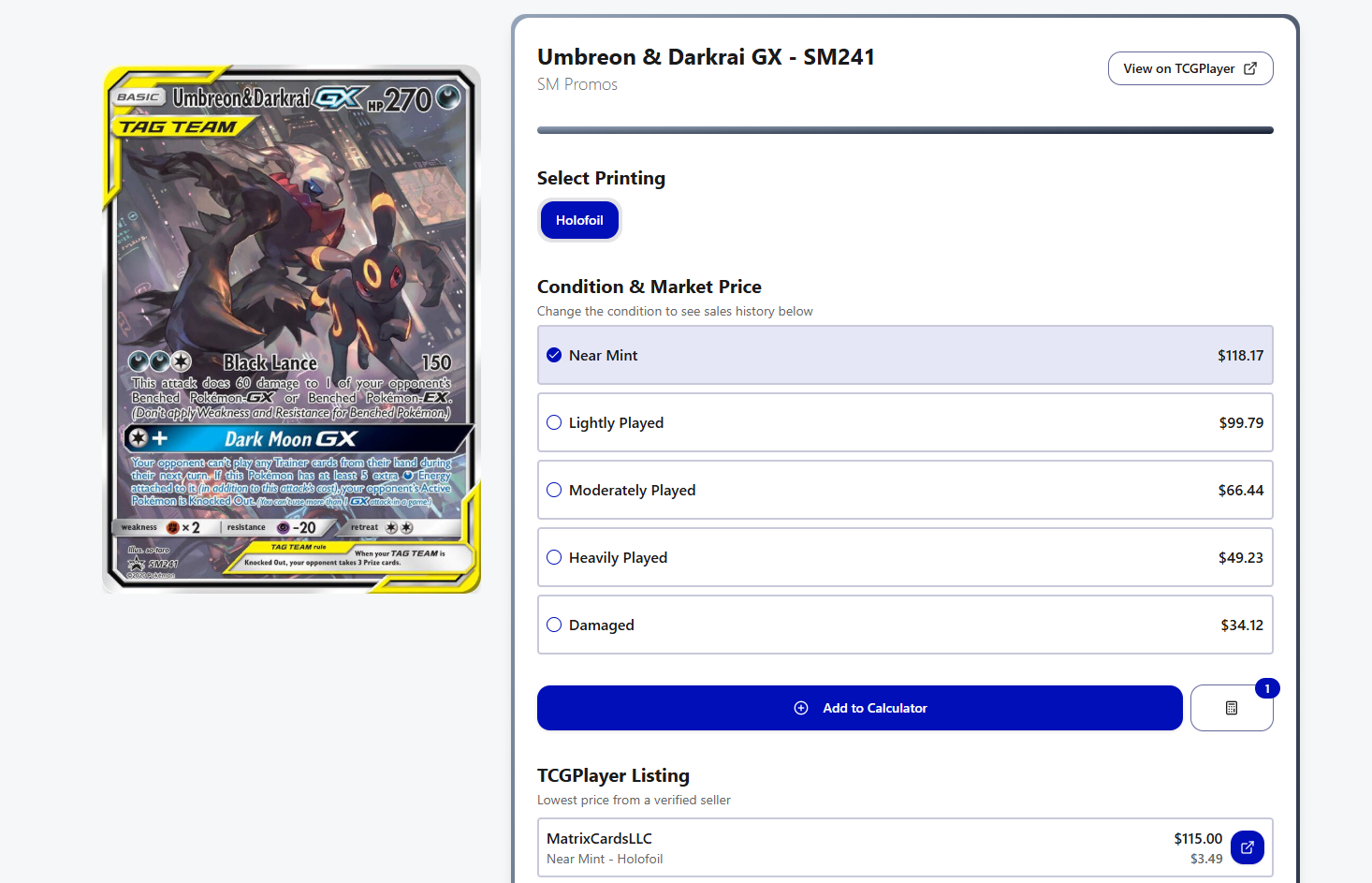Click the $49.23 Heavily Played price
Image resolution: width=1372 pixels, height=883 pixels.
pos(1241,557)
